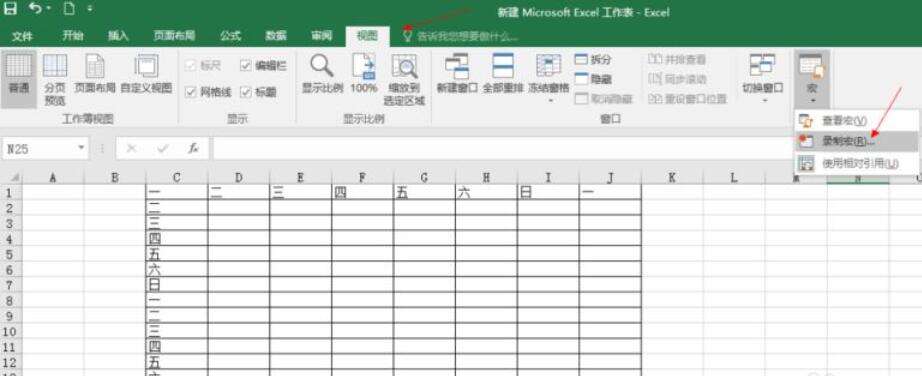
Task: Expand the 切换窗口 switch windows dropdown
Action: [x=763, y=79]
